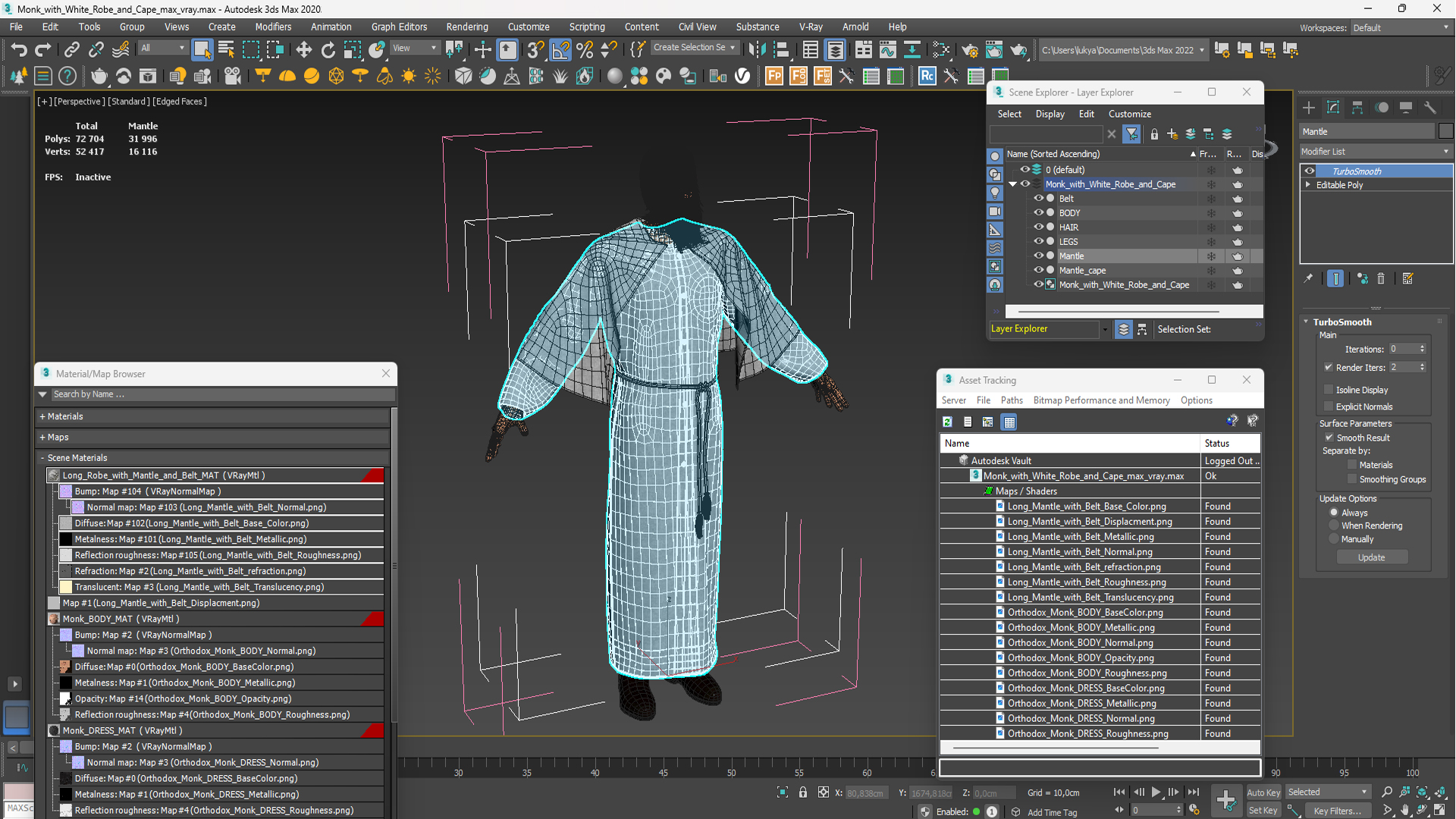The image size is (1456, 819).
Task: Click the Undo arrow icon
Action: [18, 50]
